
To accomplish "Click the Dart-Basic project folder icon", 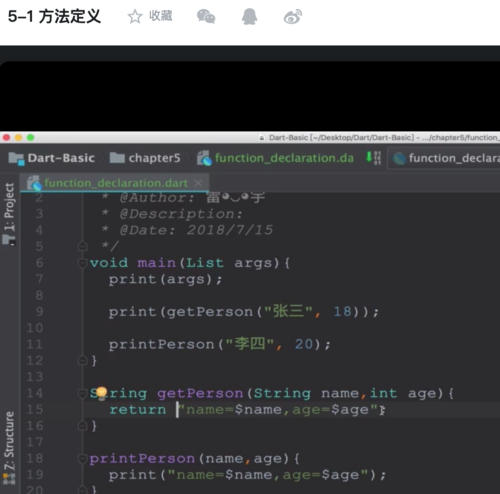I will click(16, 158).
